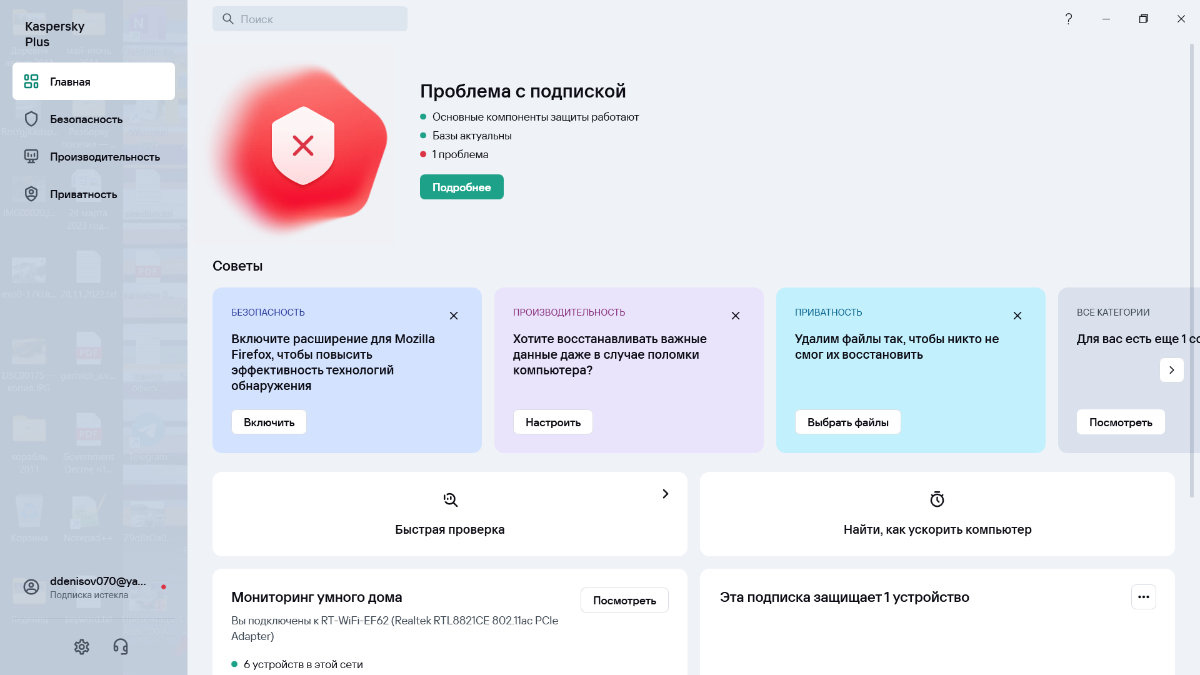Open the Безопасность section
1200x675 pixels.
[x=86, y=119]
